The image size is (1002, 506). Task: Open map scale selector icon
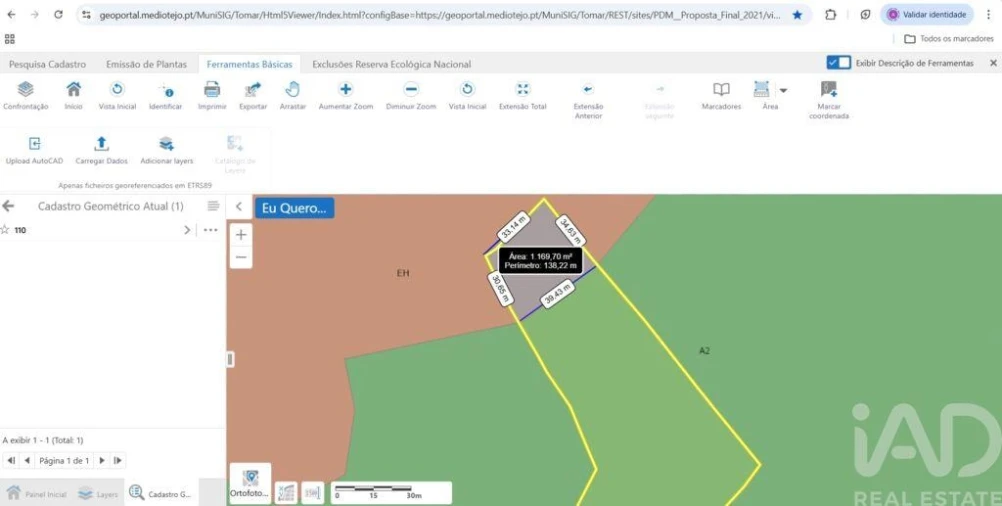[x=312, y=493]
